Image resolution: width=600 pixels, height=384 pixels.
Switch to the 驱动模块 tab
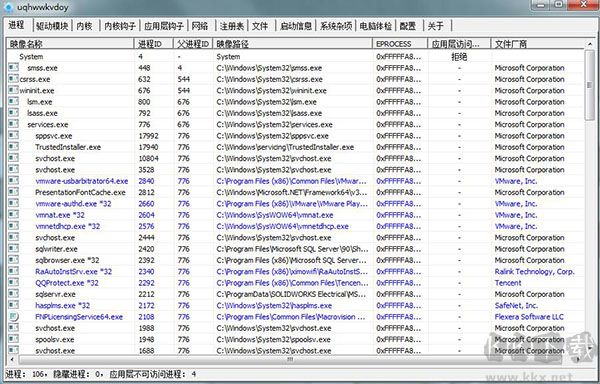click(52, 26)
